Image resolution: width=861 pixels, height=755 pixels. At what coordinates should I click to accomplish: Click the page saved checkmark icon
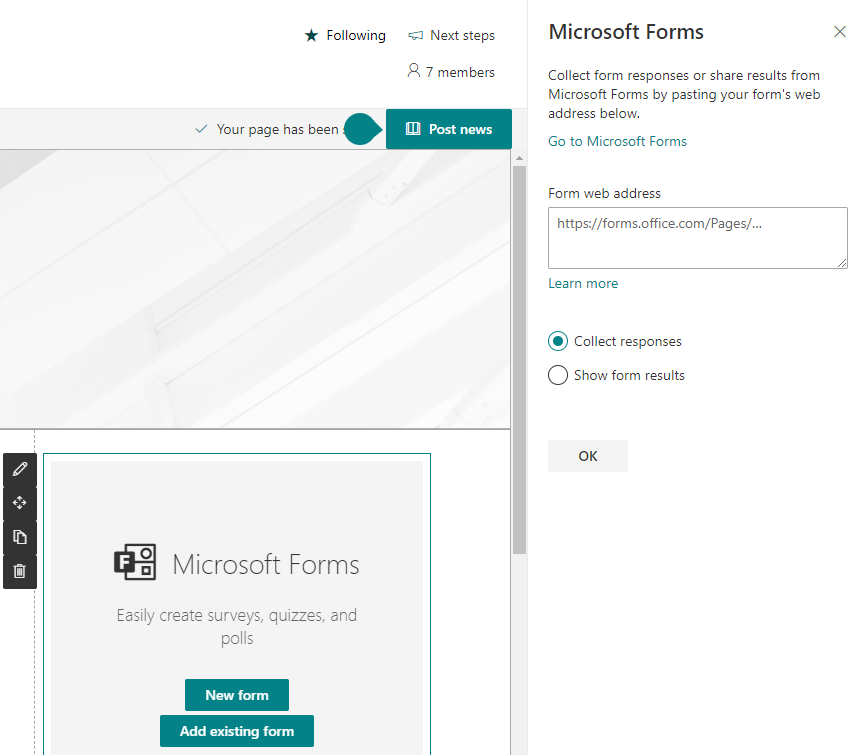[x=202, y=129]
